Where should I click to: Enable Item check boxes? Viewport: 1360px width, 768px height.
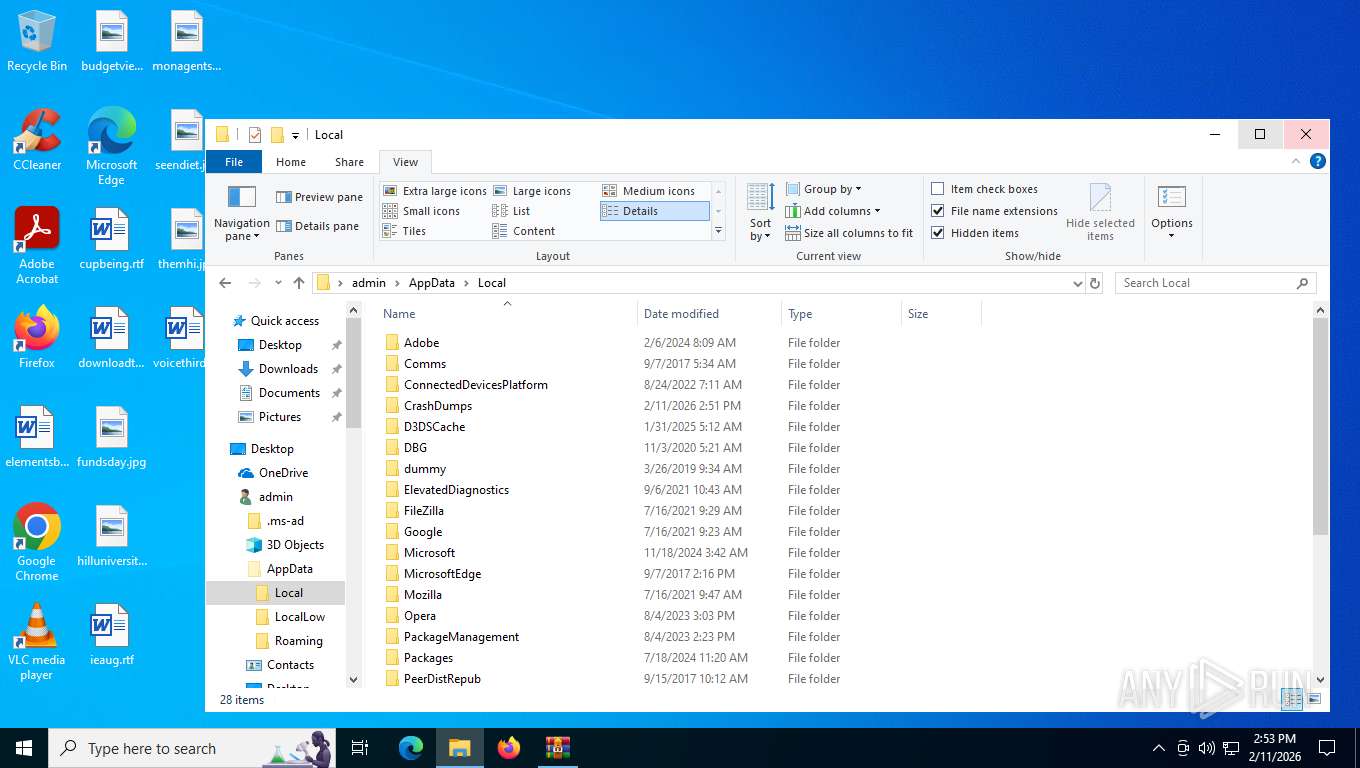[x=937, y=189]
